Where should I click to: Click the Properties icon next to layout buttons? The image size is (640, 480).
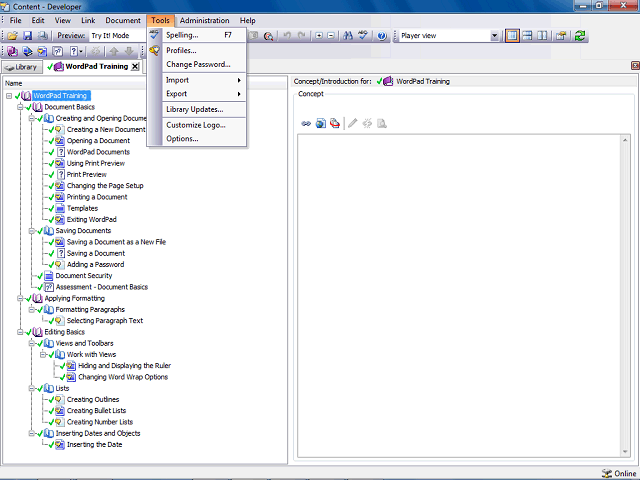point(561,36)
